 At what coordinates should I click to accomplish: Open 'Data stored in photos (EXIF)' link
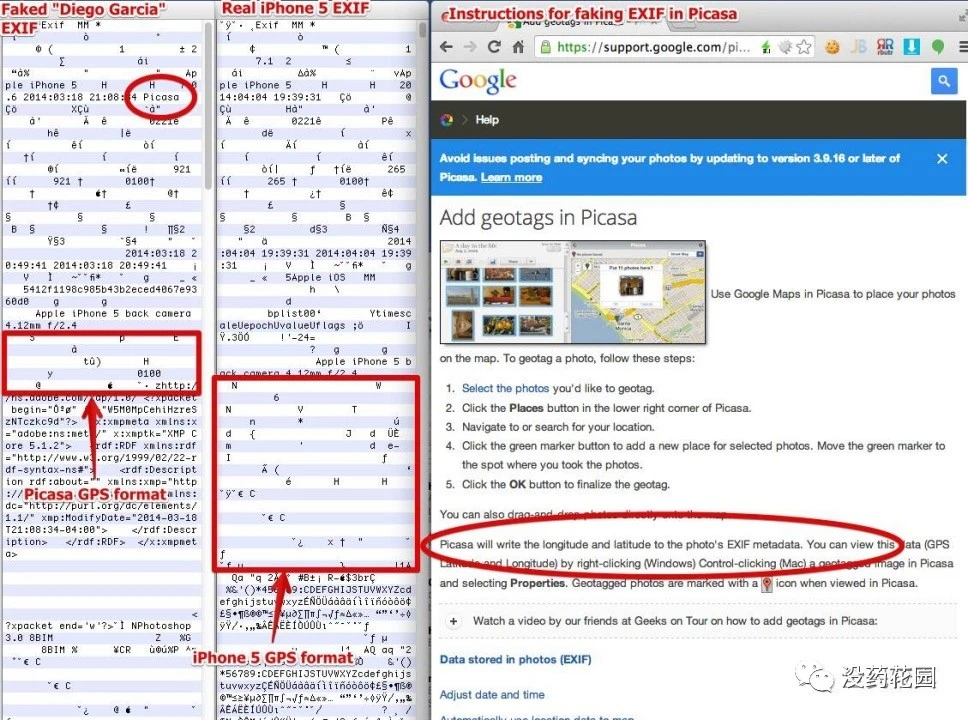click(x=515, y=659)
